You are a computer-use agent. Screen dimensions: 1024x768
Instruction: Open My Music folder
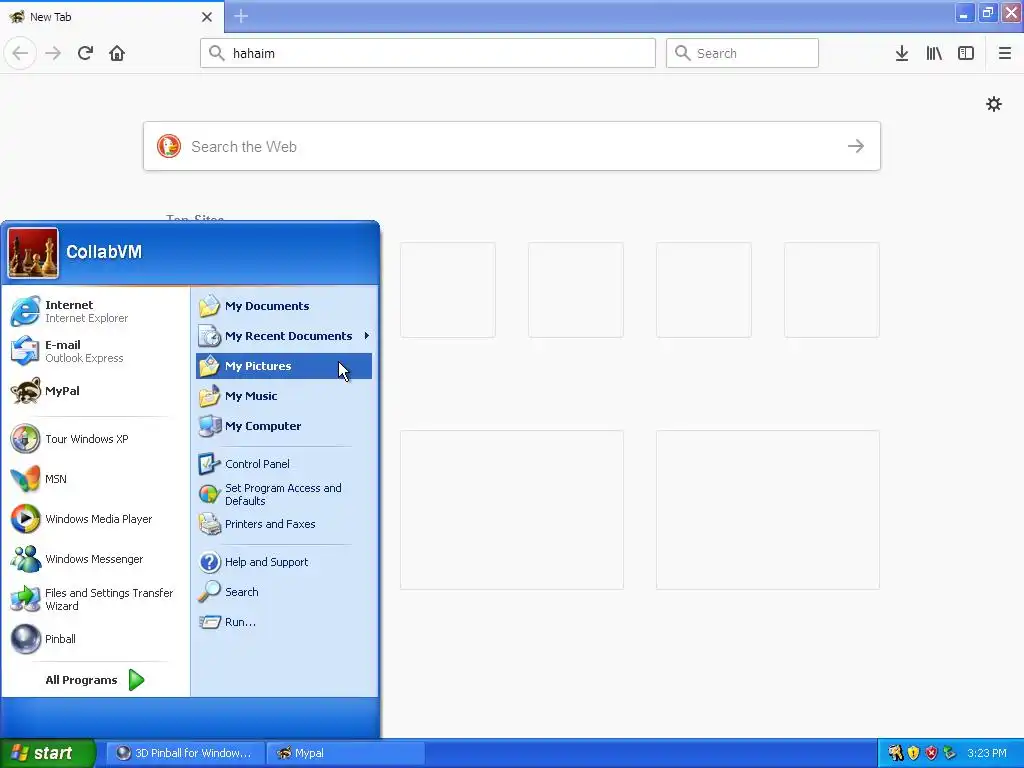tap(284, 396)
